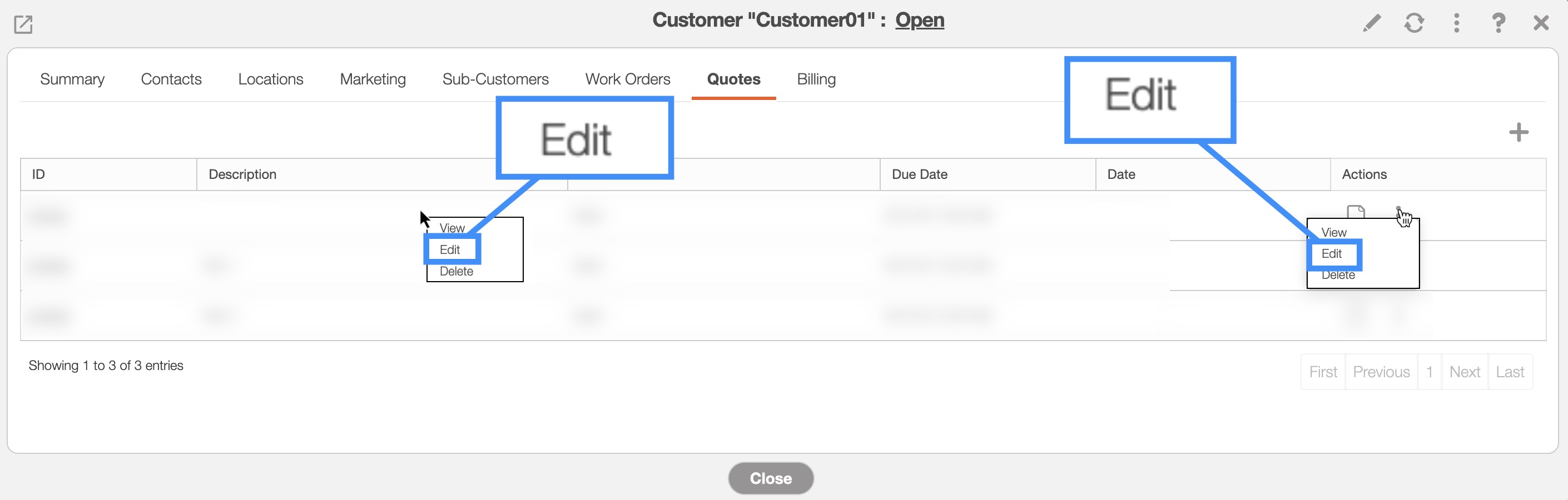Sort the table by Due Date column
1568x500 pixels.
pyautogui.click(x=919, y=174)
